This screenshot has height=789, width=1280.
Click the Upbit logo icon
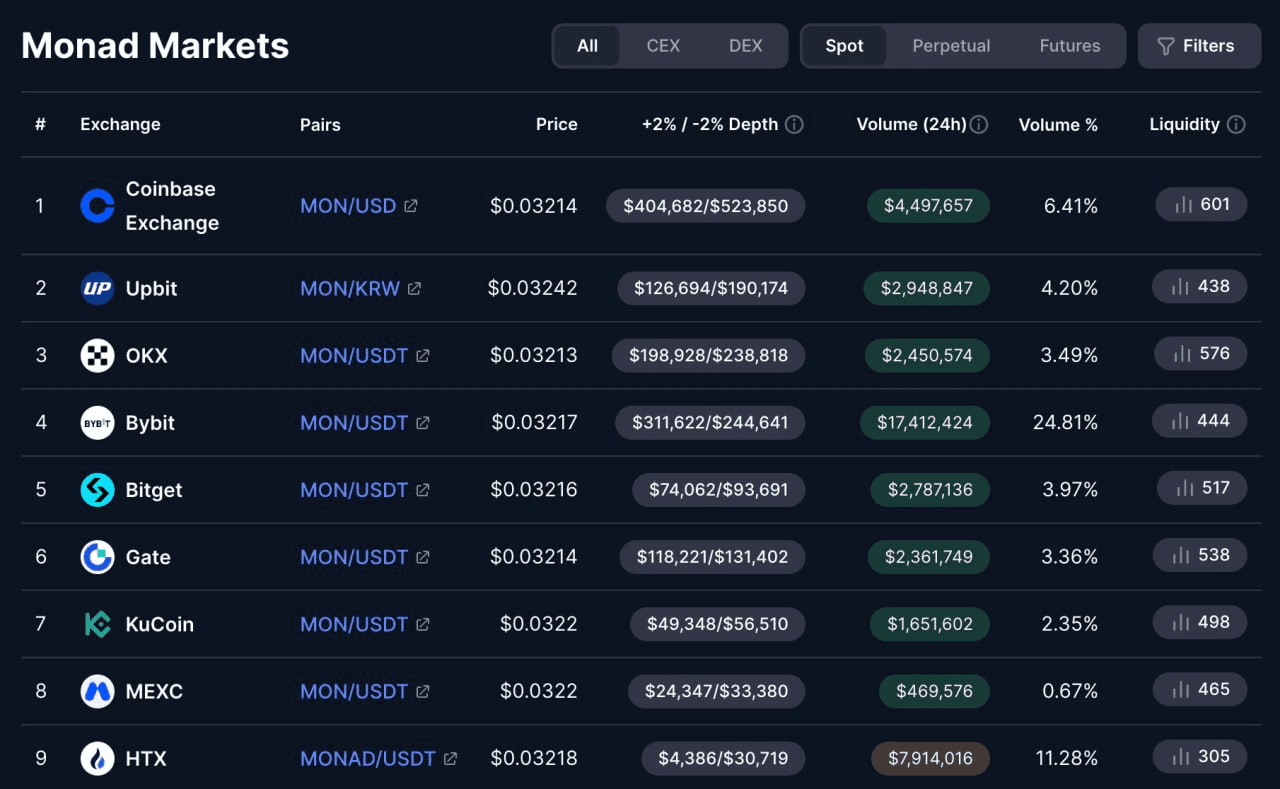[97, 288]
